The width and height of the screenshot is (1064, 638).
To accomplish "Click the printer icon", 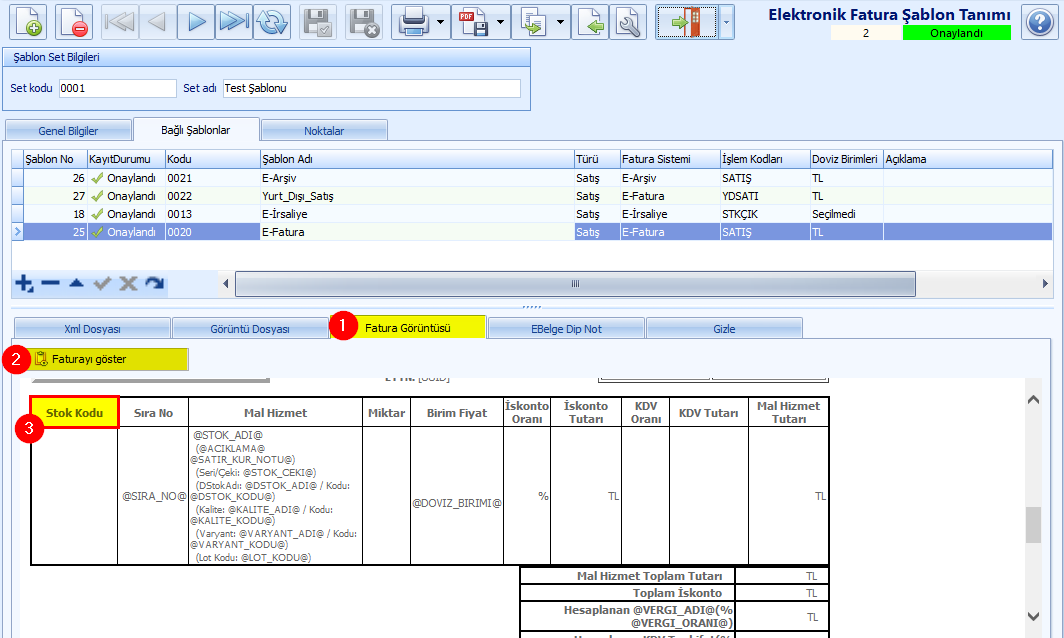I will pos(413,22).
